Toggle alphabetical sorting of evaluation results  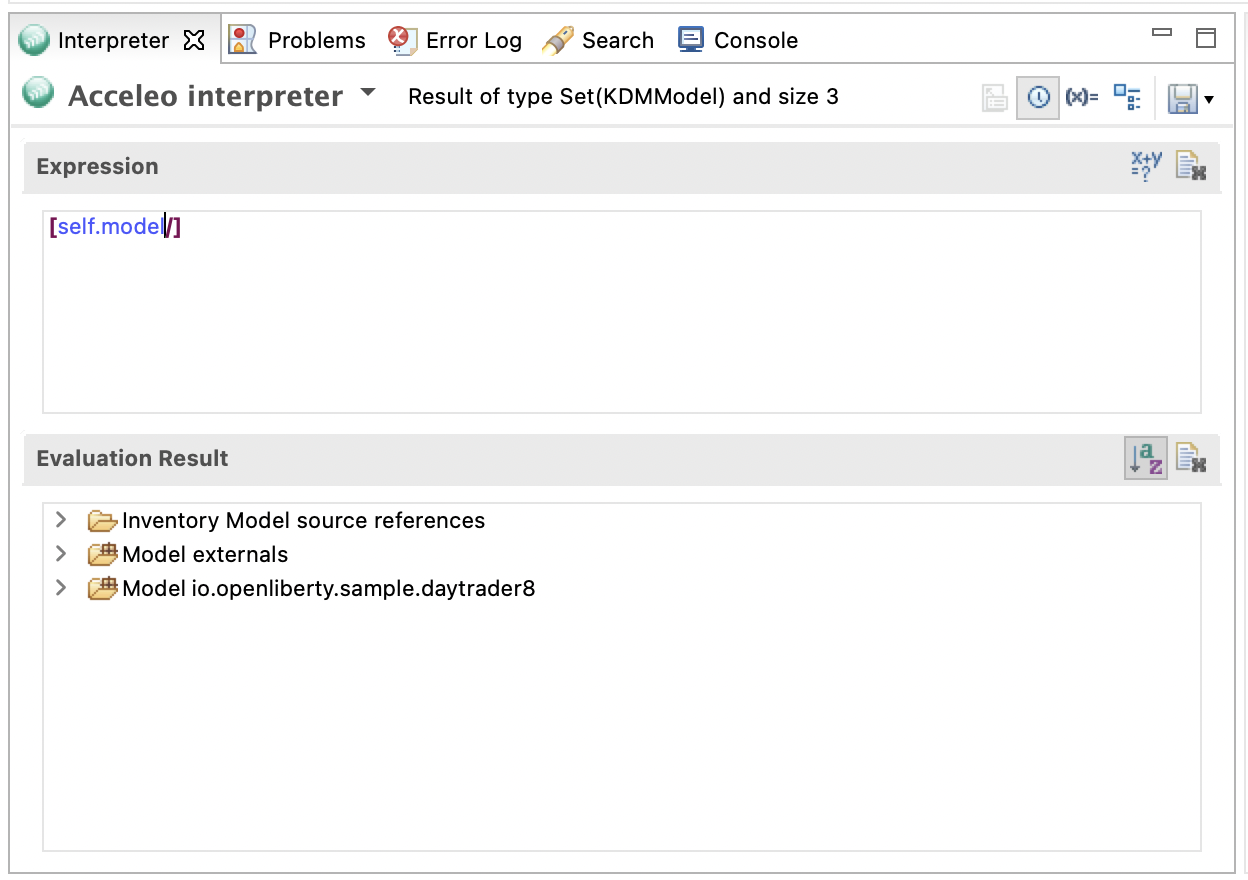(1145, 459)
